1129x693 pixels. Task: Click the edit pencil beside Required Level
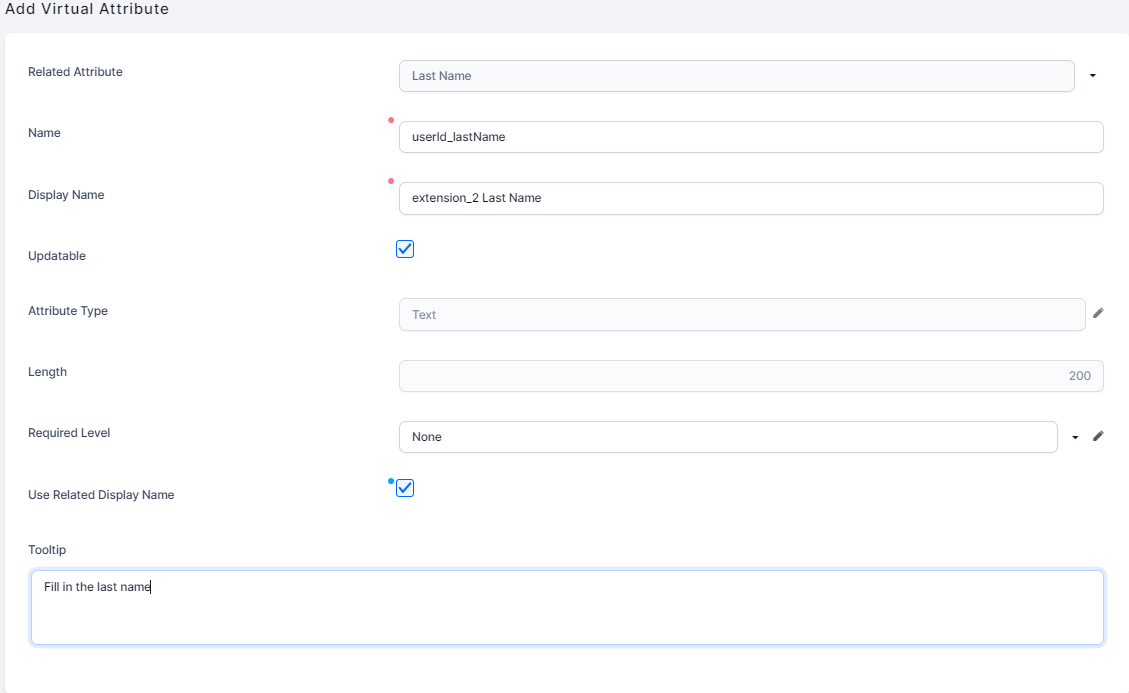1097,436
